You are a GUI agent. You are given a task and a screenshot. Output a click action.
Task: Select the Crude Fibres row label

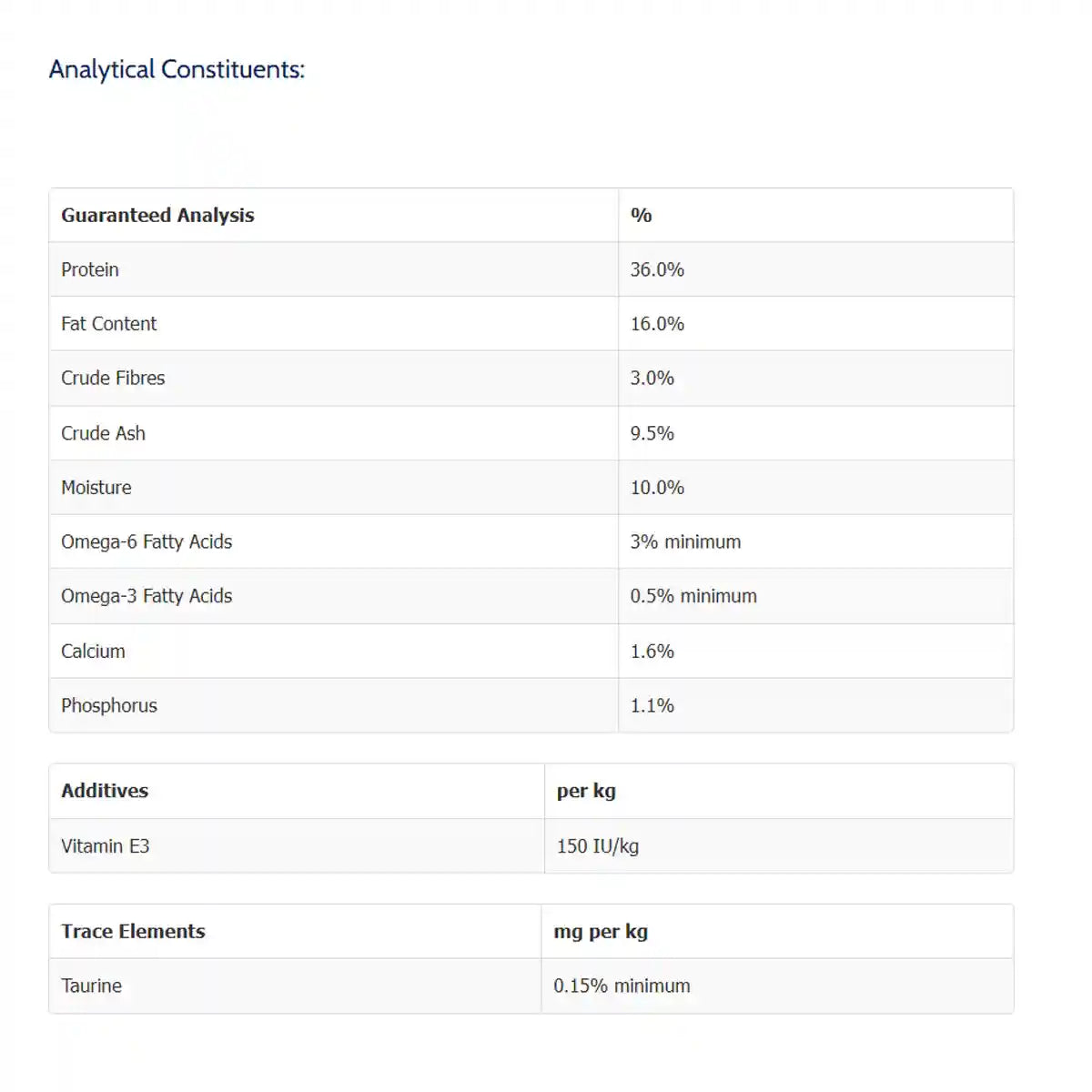[x=113, y=378]
